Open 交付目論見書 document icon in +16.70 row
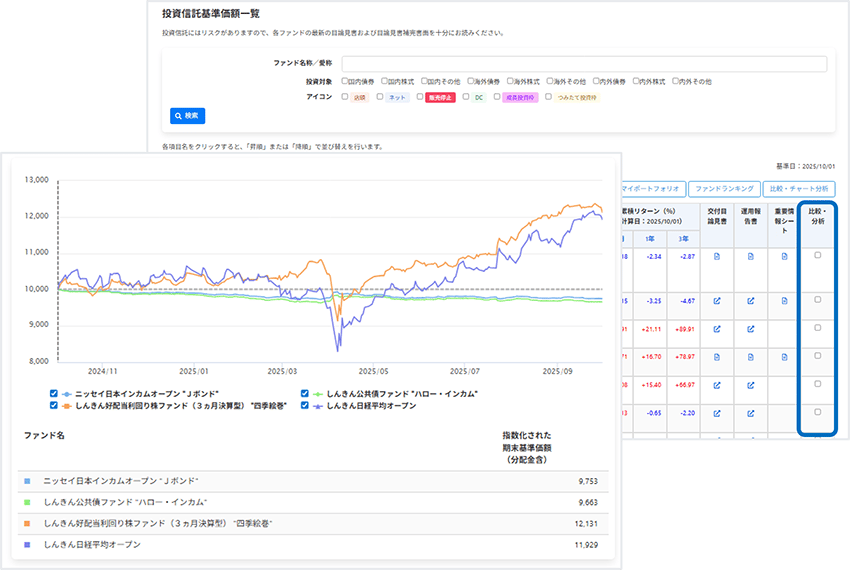Screen dimensions: 850x570 717,357
